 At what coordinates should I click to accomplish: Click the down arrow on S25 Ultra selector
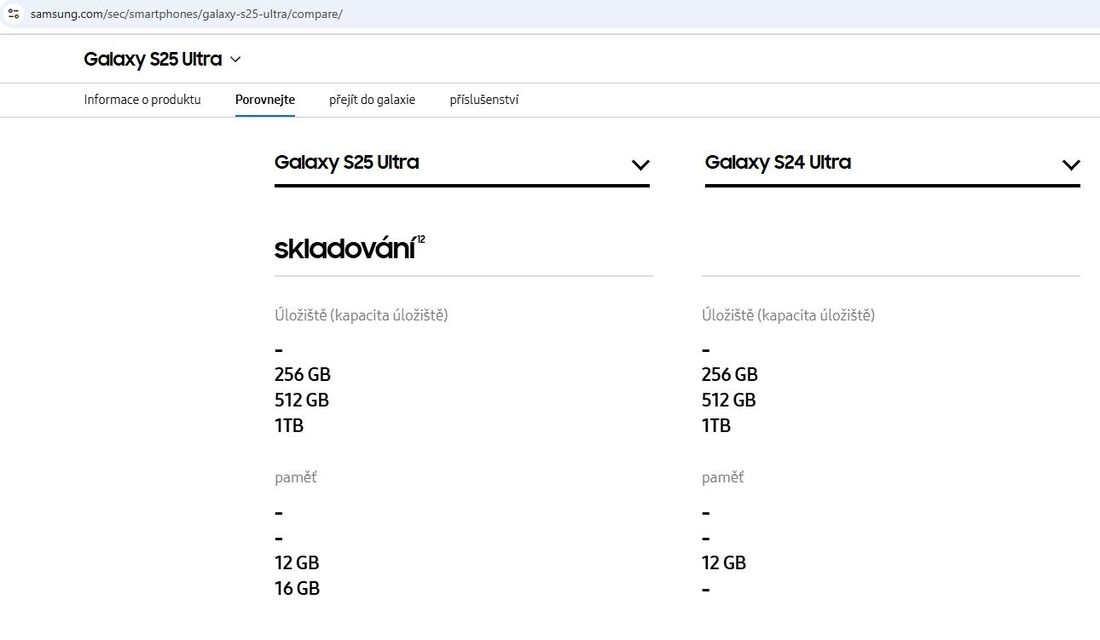tap(641, 165)
